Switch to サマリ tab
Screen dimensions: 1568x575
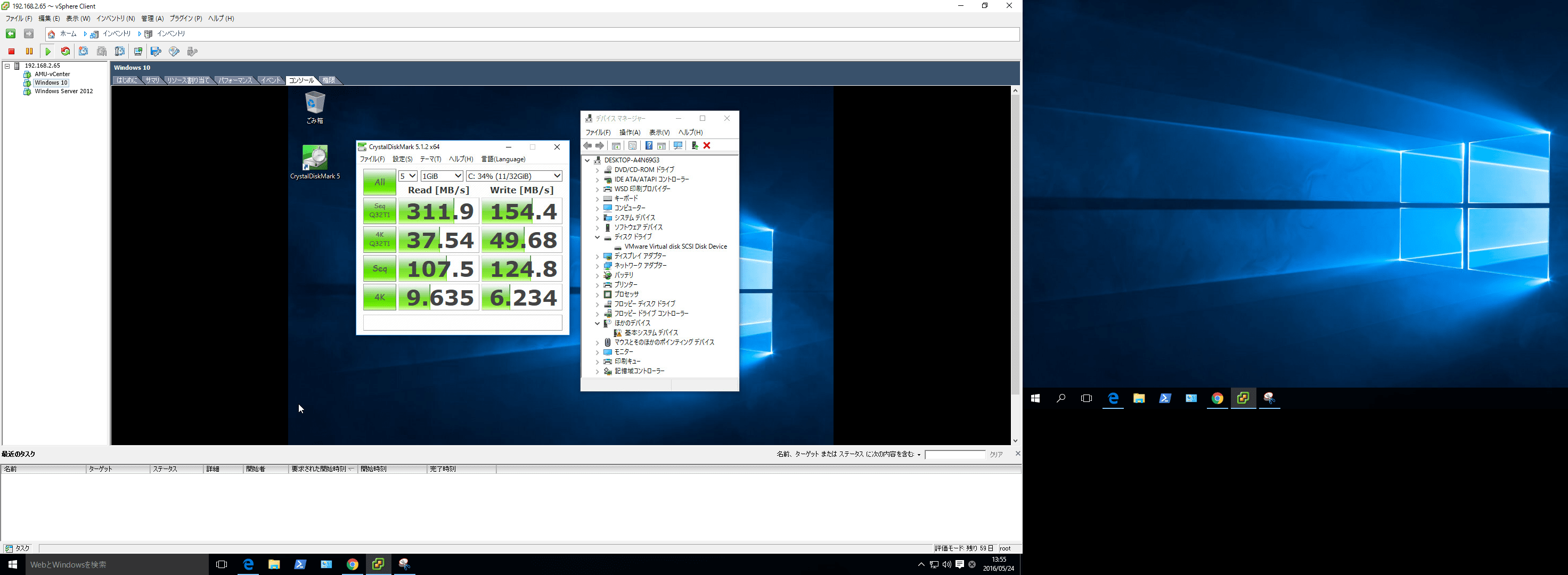(x=152, y=80)
